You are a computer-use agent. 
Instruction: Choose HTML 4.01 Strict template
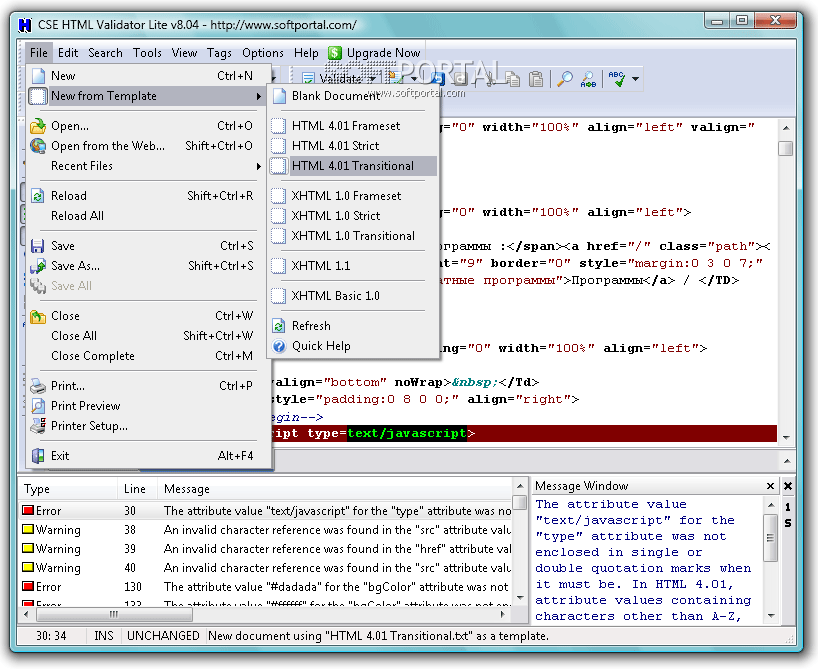[353, 146]
